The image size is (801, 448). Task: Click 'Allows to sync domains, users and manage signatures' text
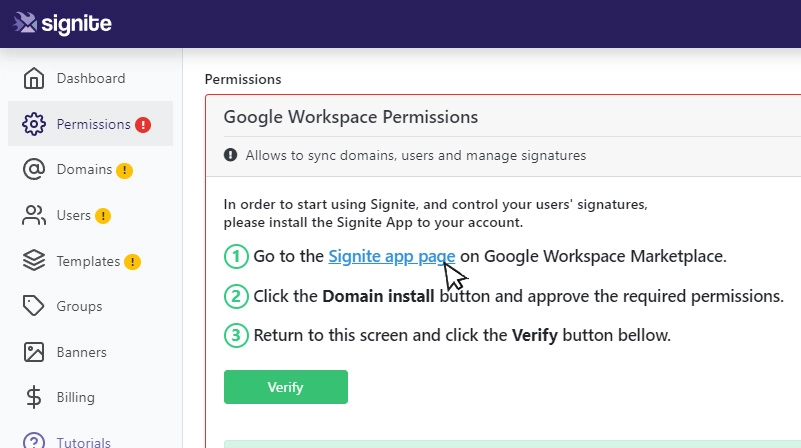[416, 155]
